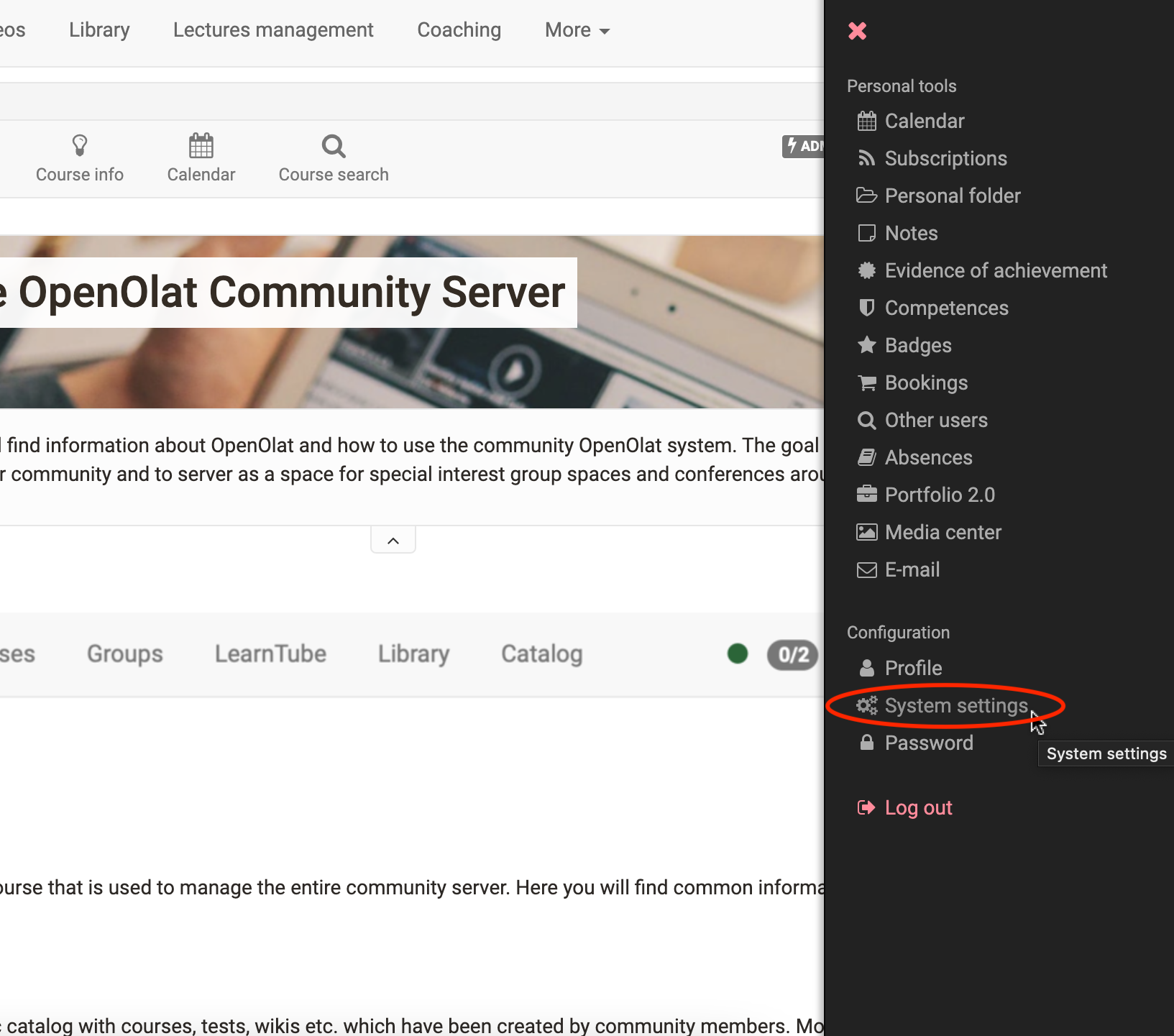
Task: Click the Subscriptions RSS icon
Action: pyautogui.click(x=867, y=158)
